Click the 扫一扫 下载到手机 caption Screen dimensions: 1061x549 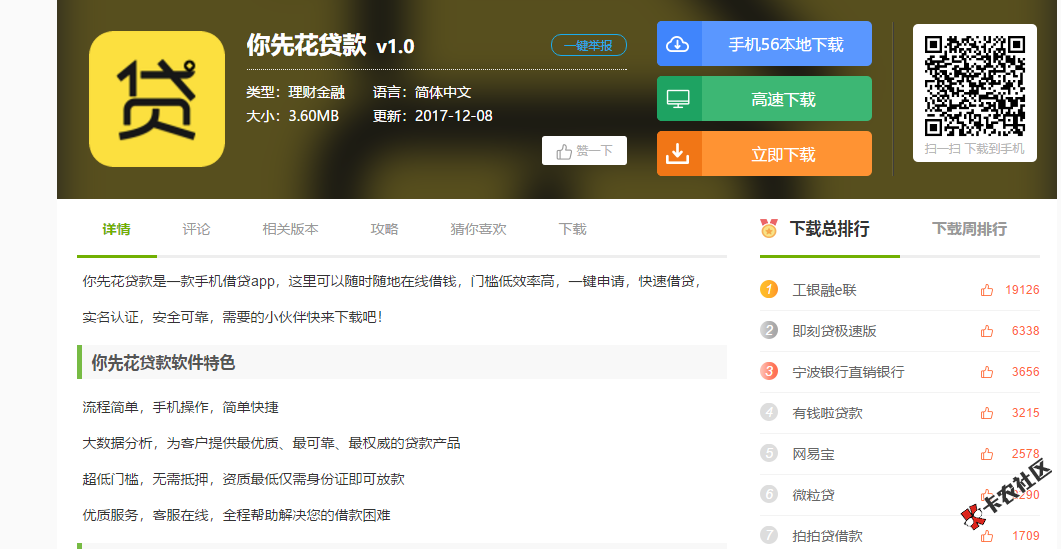click(974, 148)
